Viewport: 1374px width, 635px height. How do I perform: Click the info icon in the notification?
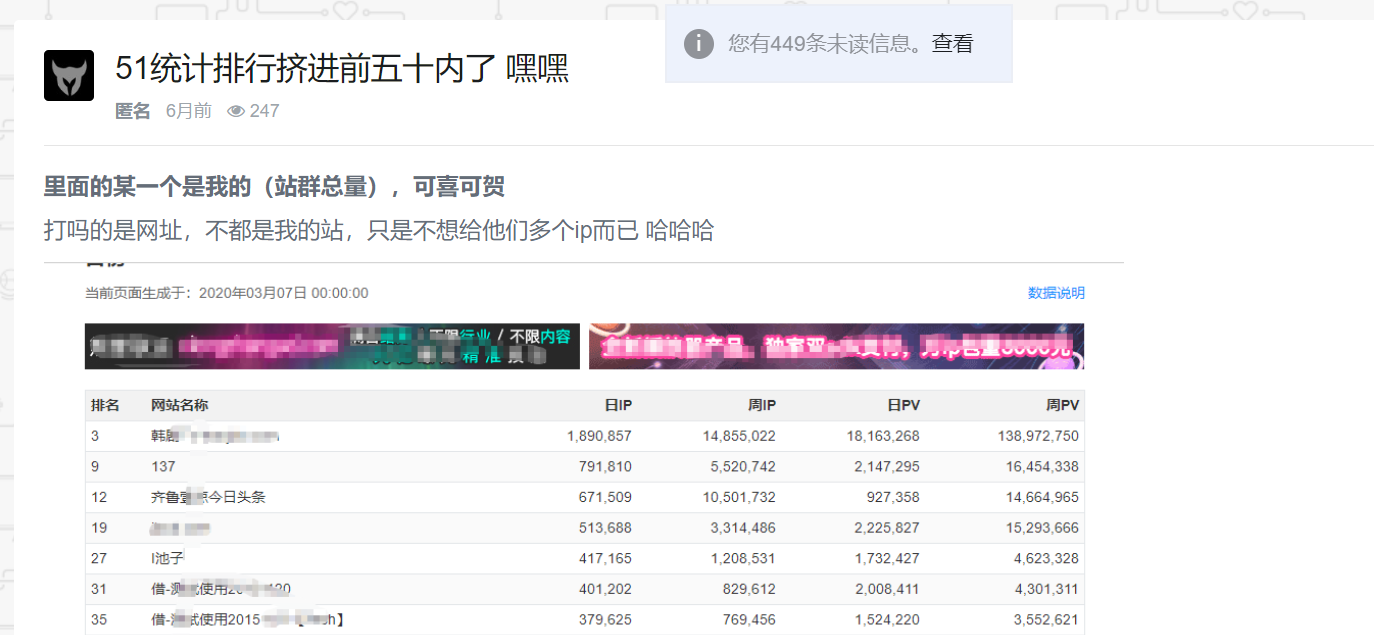pyautogui.click(x=699, y=44)
